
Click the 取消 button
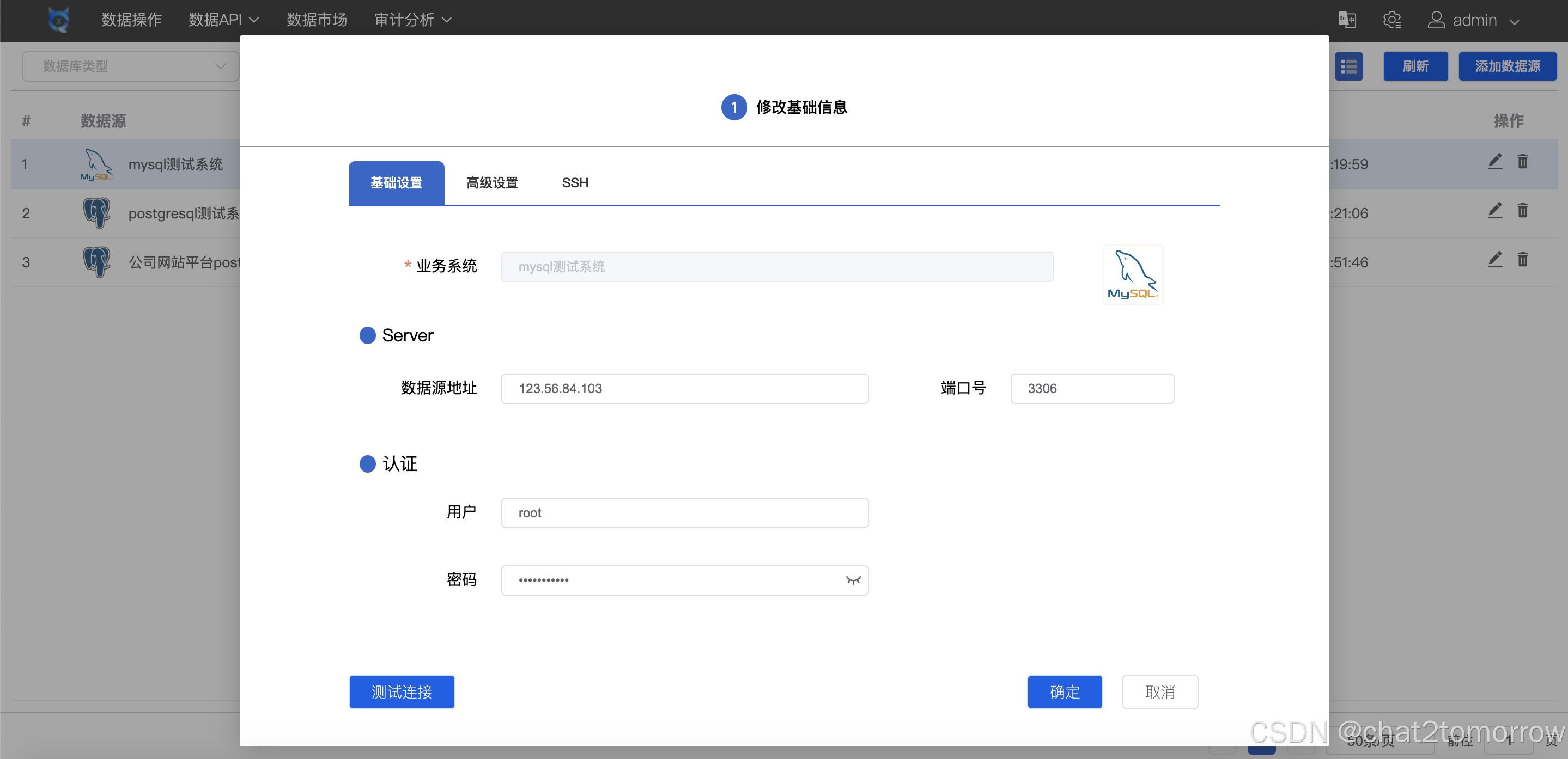[1159, 692]
